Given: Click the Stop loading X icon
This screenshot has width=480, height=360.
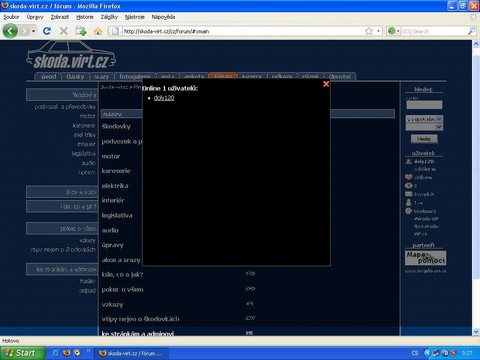Looking at the screenshot, I should pos(63,31).
